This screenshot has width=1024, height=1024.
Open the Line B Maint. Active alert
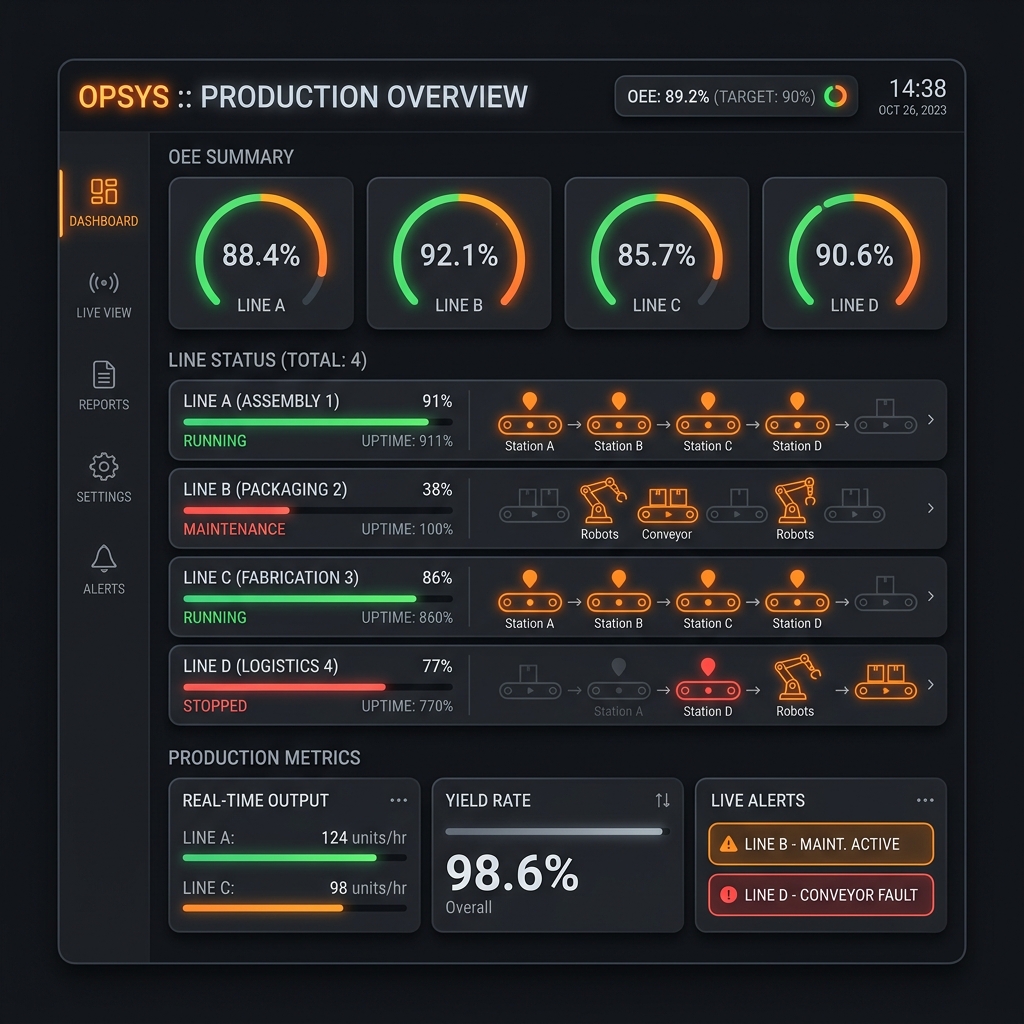(821, 844)
